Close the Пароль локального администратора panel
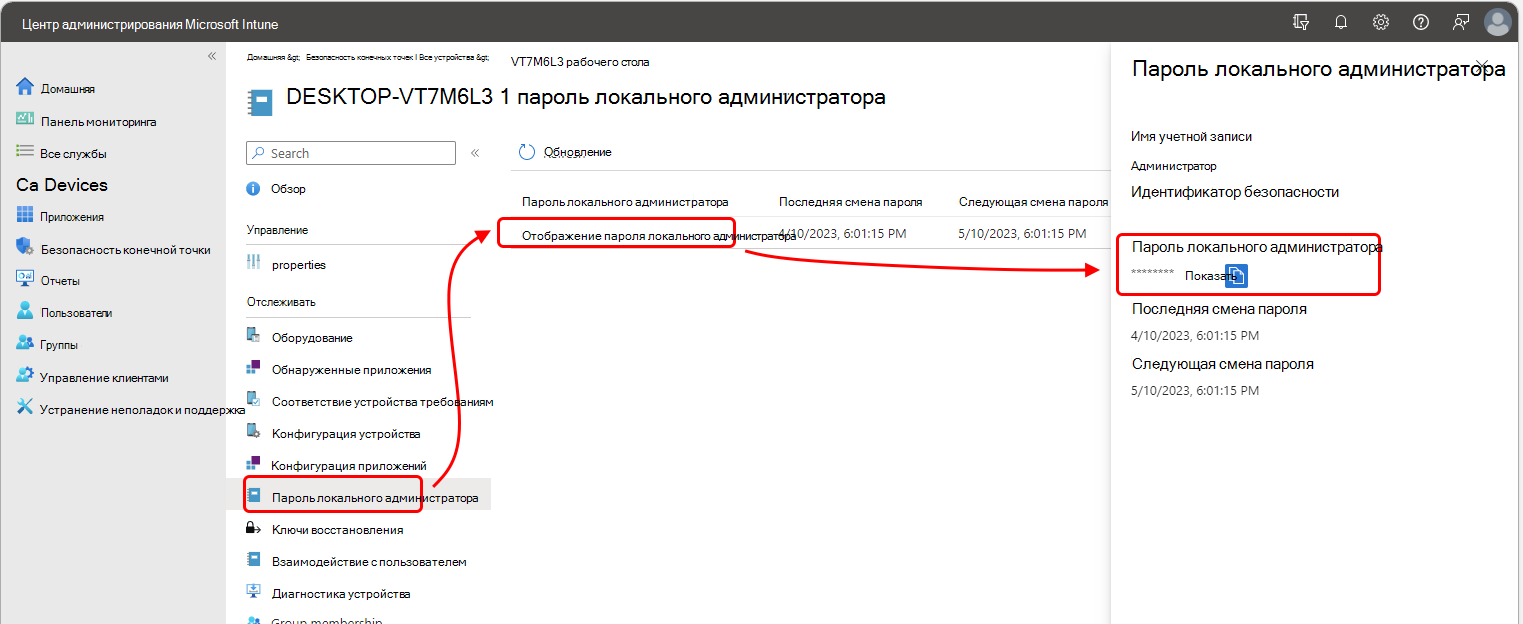Screen dimensions: 1523x624 [x=1484, y=67]
